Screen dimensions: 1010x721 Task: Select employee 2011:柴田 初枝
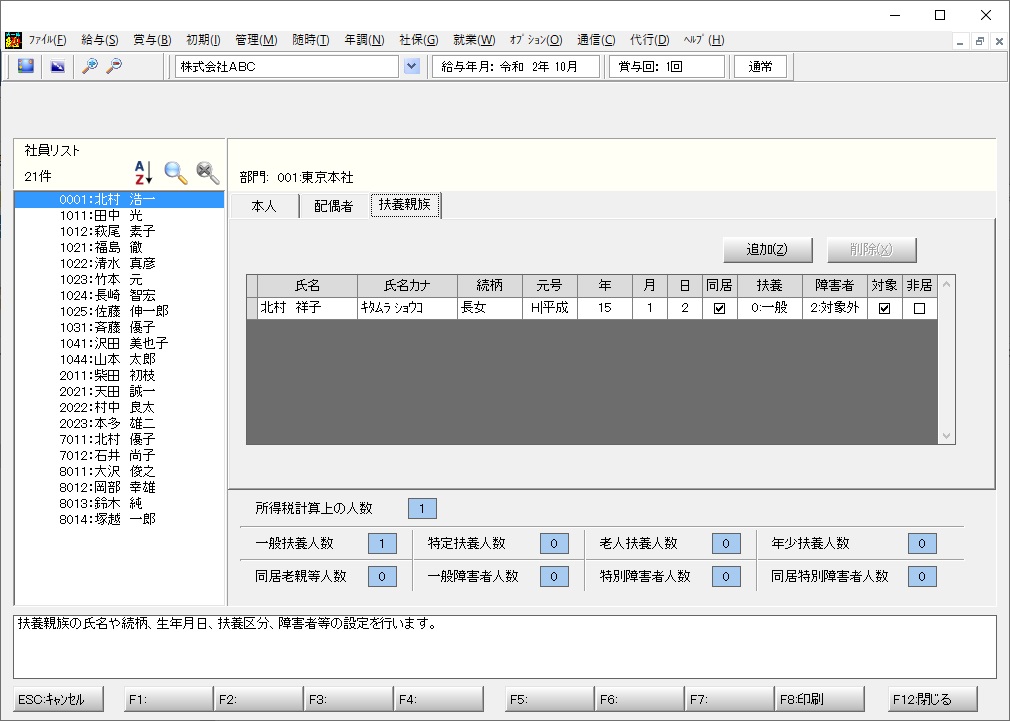(x=119, y=376)
